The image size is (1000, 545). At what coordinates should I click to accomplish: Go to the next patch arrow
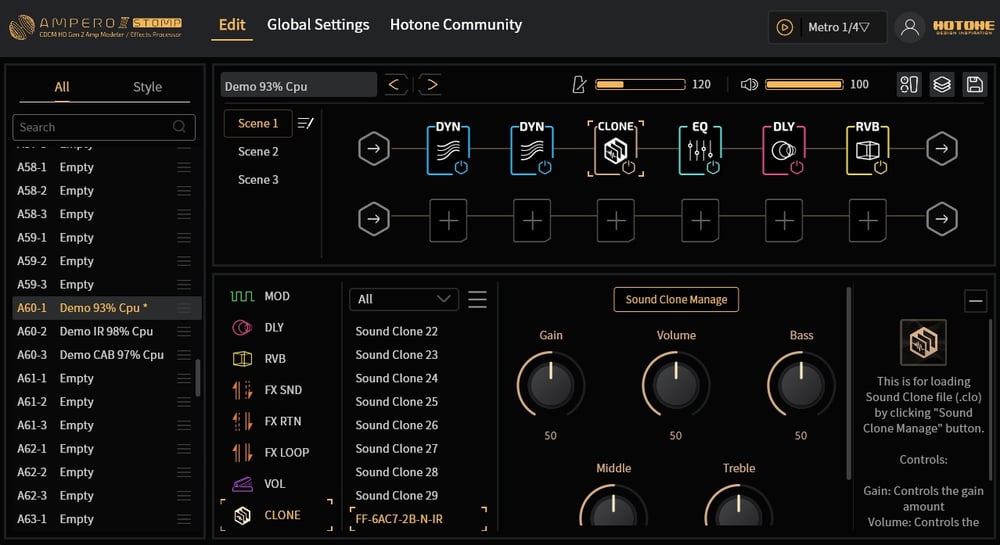(432, 84)
